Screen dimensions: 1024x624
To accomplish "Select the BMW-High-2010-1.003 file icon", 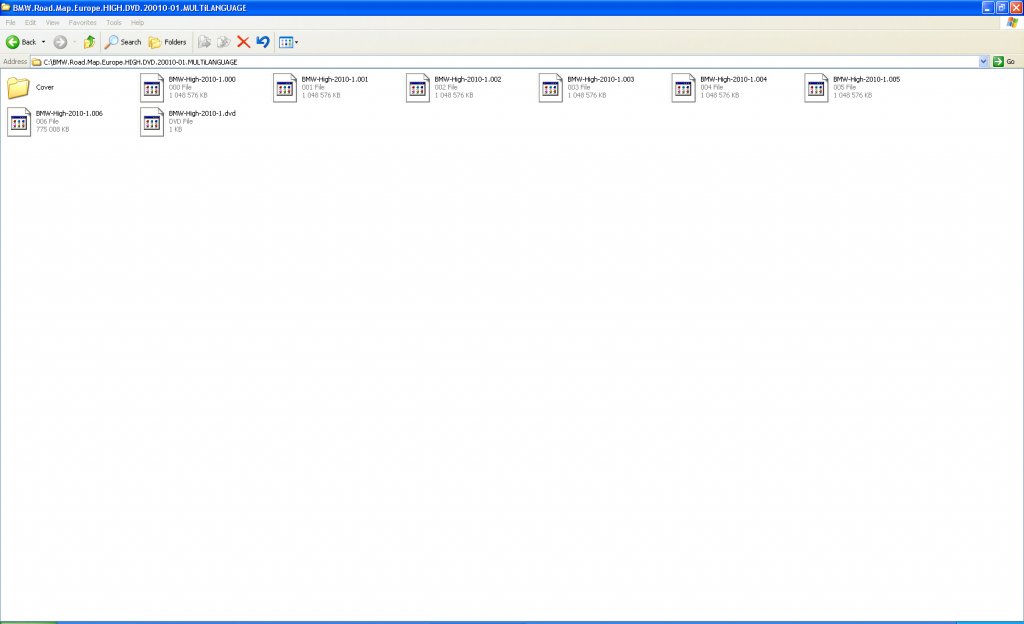I will click(x=551, y=88).
